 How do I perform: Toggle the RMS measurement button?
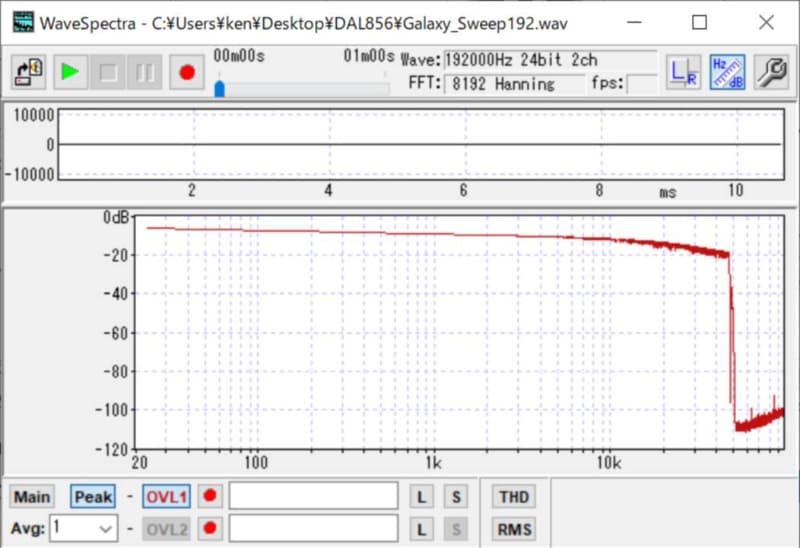(x=514, y=529)
